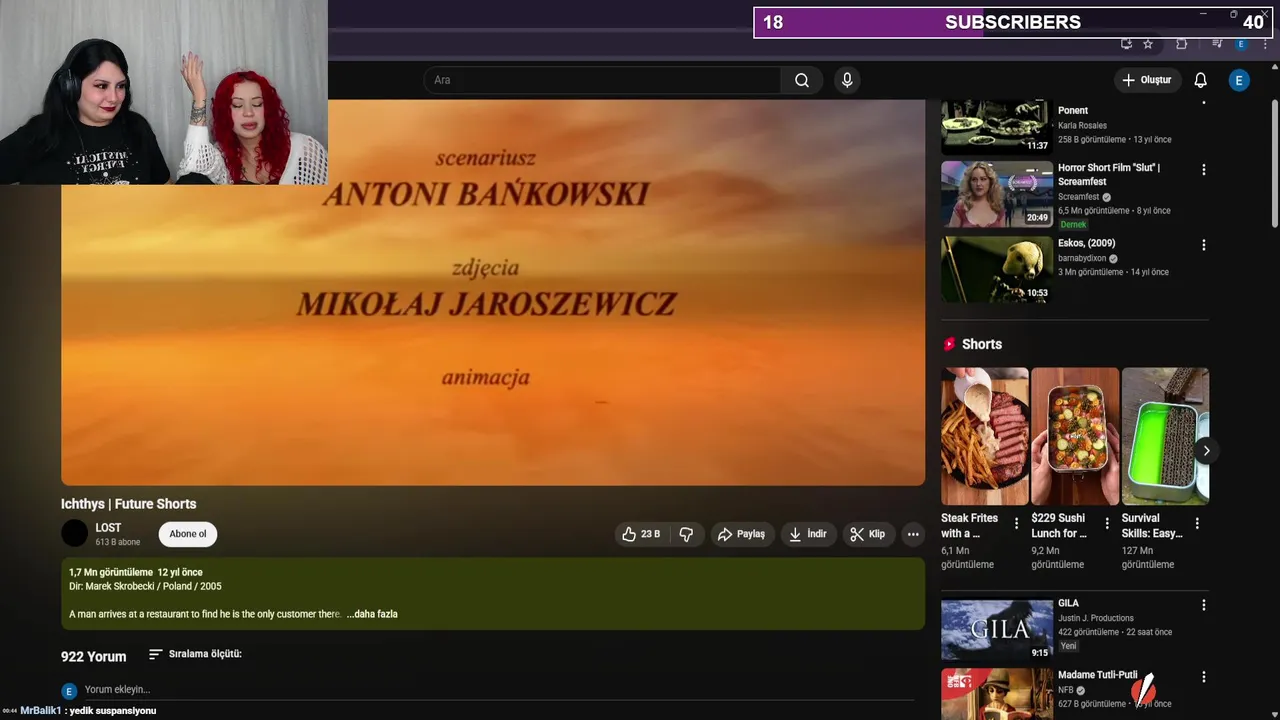This screenshot has width=1280, height=720.
Task: Open the YouTube account avatar menu
Action: (1239, 80)
